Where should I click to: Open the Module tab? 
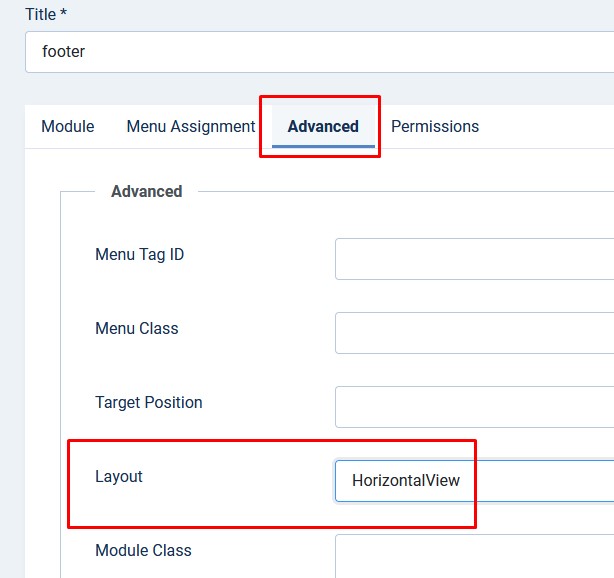click(67, 126)
